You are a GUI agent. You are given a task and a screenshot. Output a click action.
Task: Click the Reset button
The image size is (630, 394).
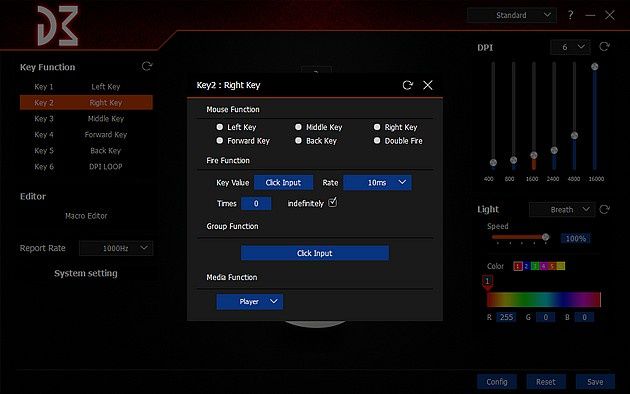click(546, 382)
